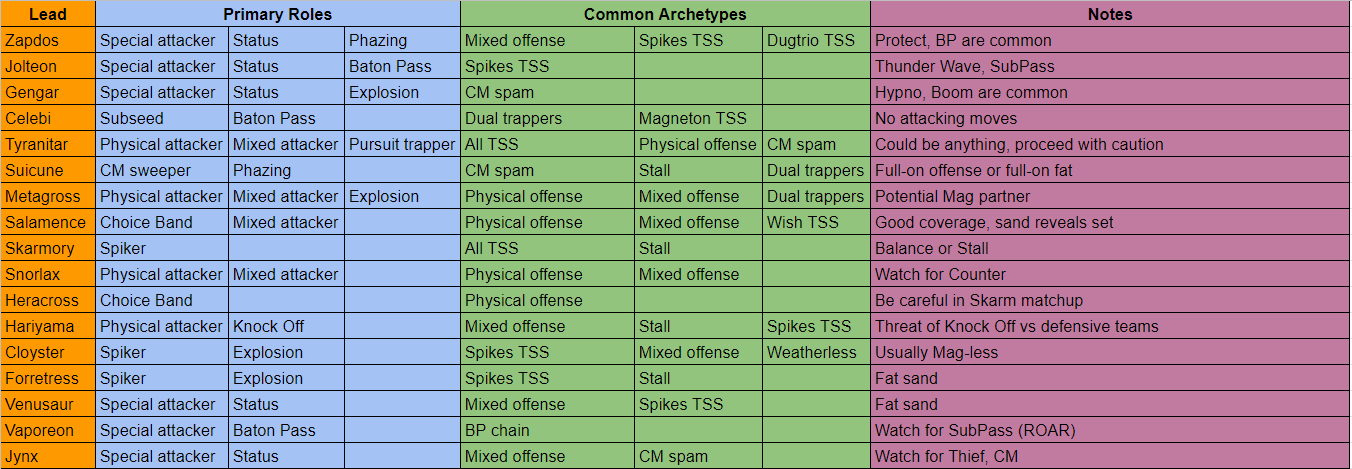Click the Jynx lead cell
Image resolution: width=1352 pixels, height=469 pixels.
48,457
